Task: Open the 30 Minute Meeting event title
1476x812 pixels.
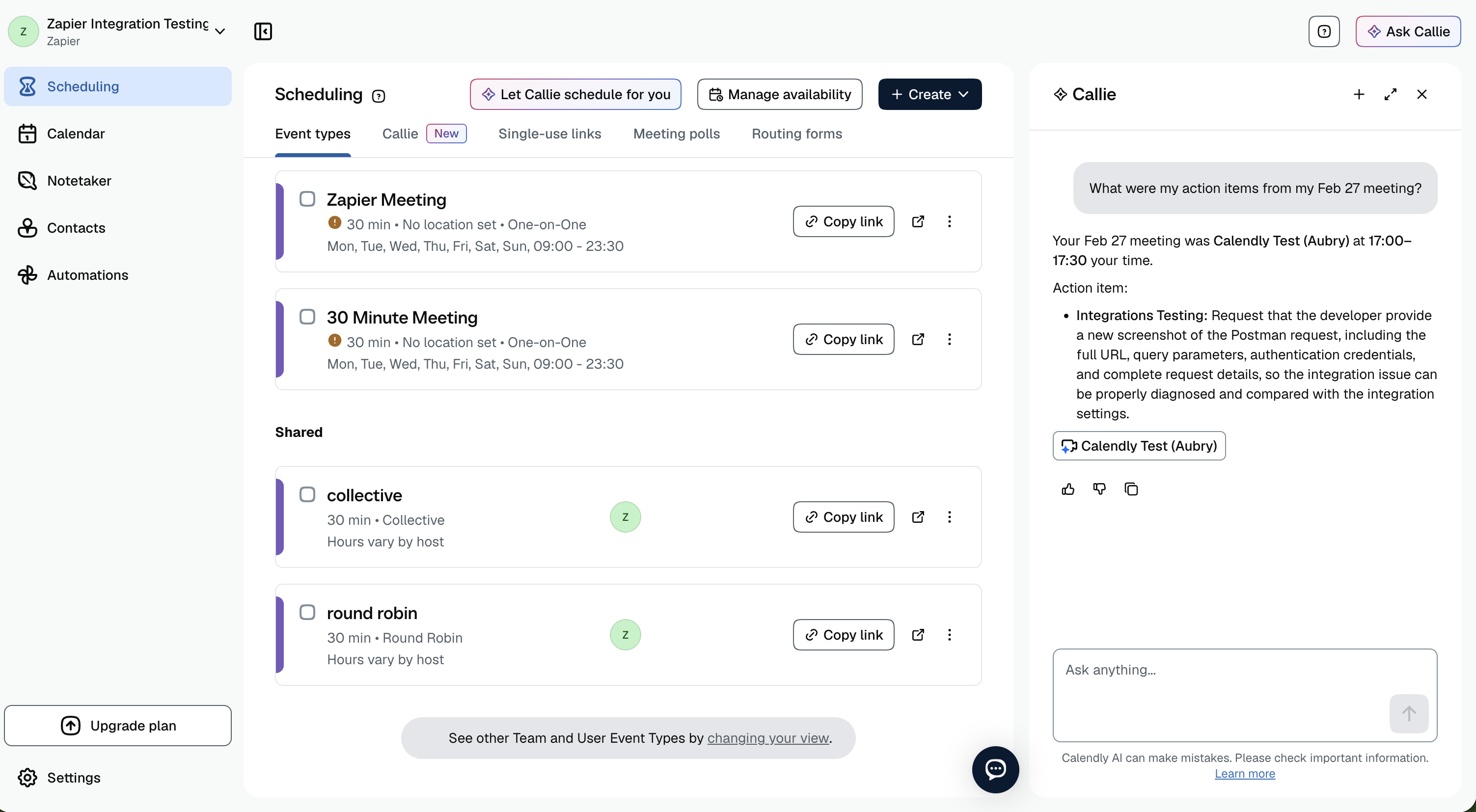Action: [402, 318]
